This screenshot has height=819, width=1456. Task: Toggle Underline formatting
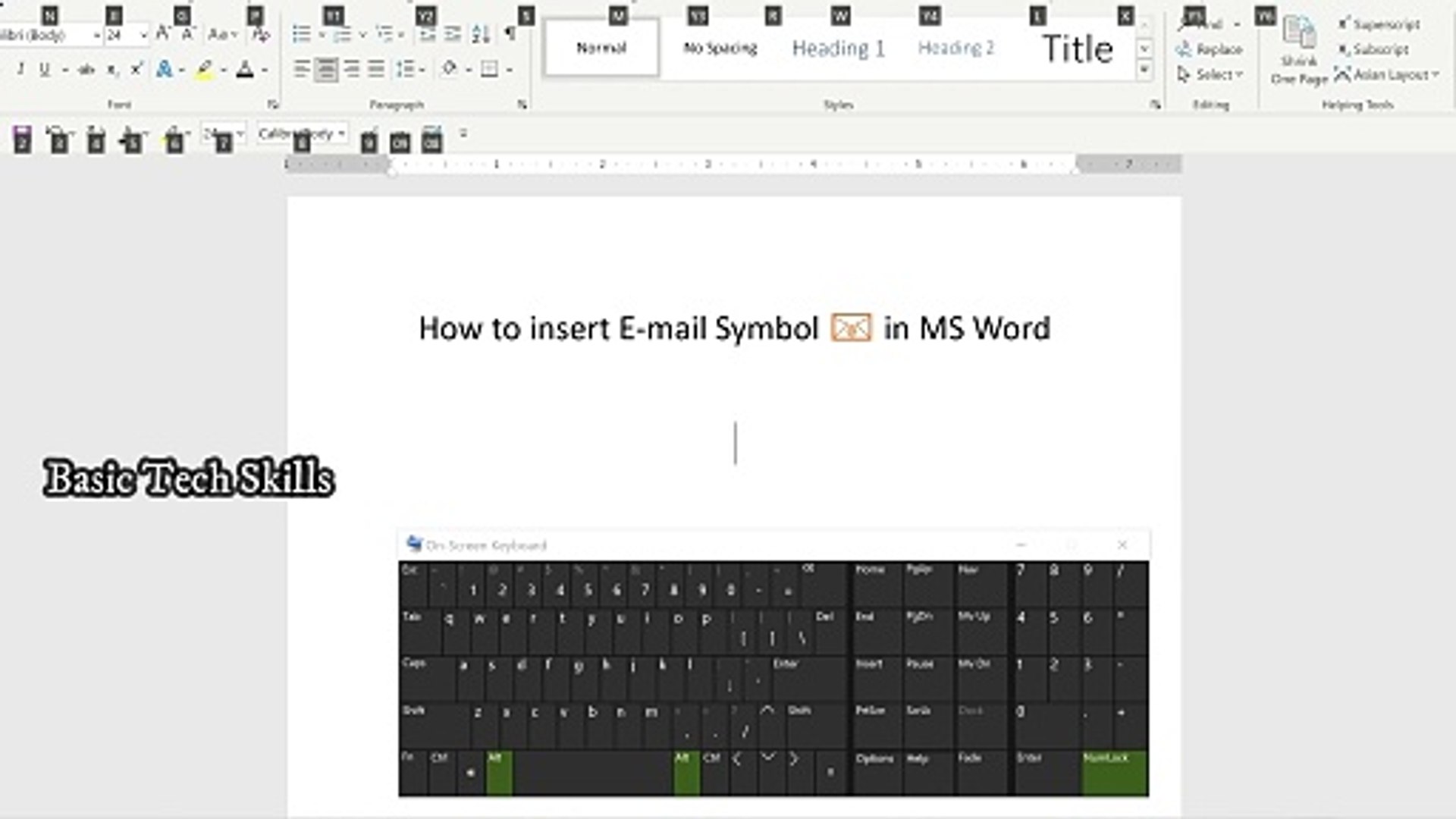click(x=45, y=71)
